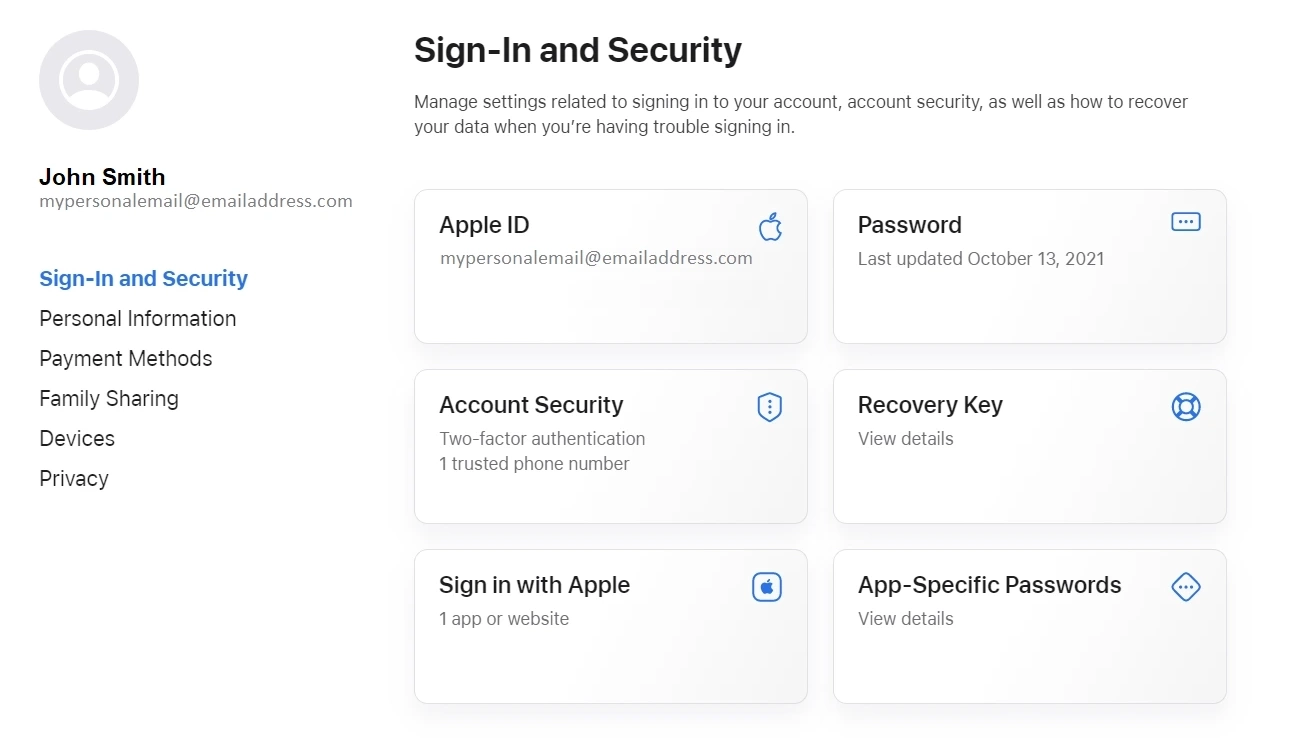Click the Apple logo icon on Apple ID card
The height and width of the screenshot is (738, 1313).
(x=770, y=227)
